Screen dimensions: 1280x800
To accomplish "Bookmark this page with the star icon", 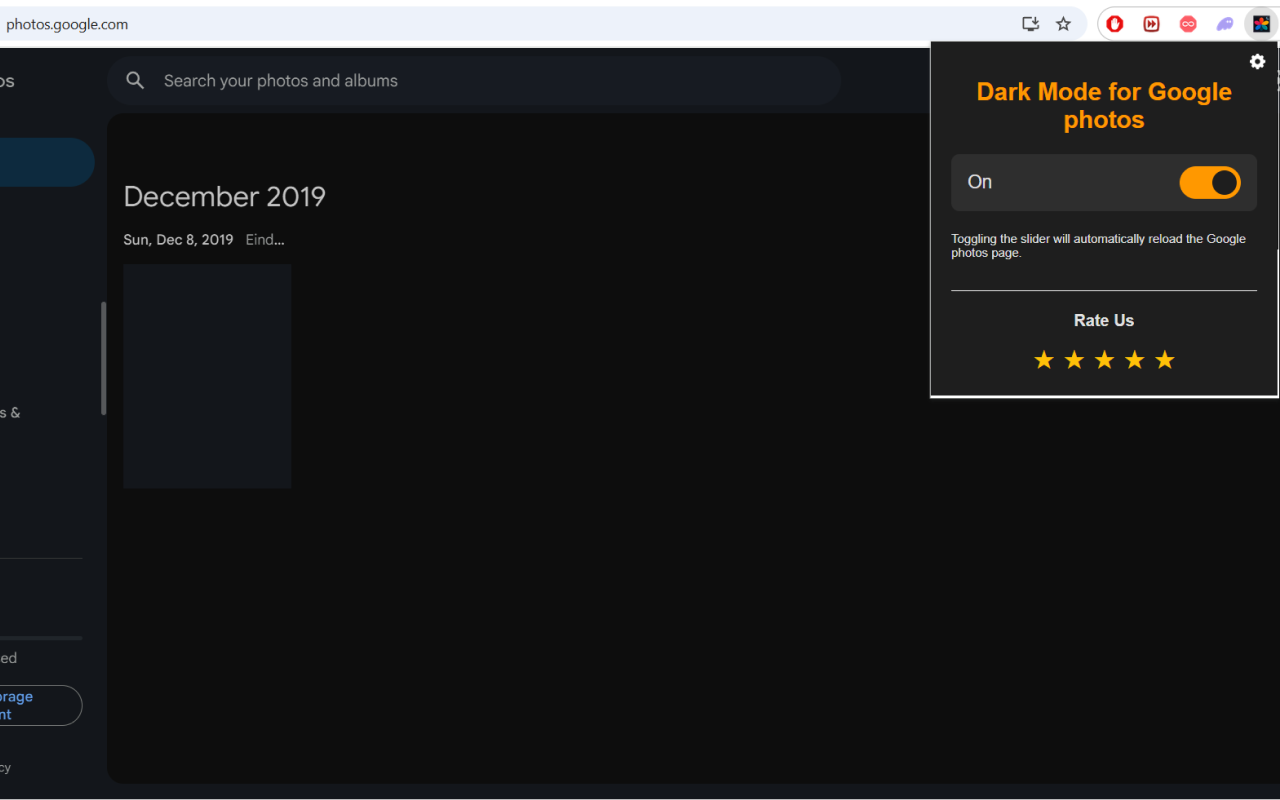I will 1063,24.
